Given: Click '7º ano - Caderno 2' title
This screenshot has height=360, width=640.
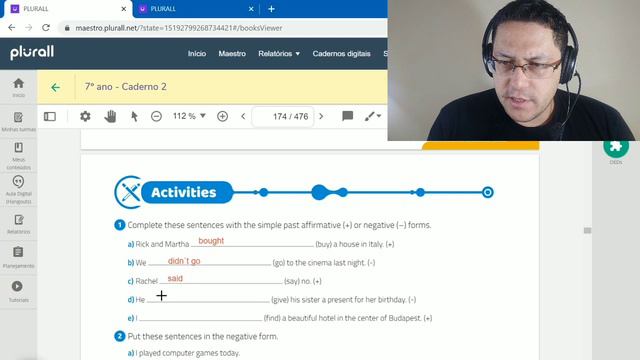Looking at the screenshot, I should [x=125, y=87].
